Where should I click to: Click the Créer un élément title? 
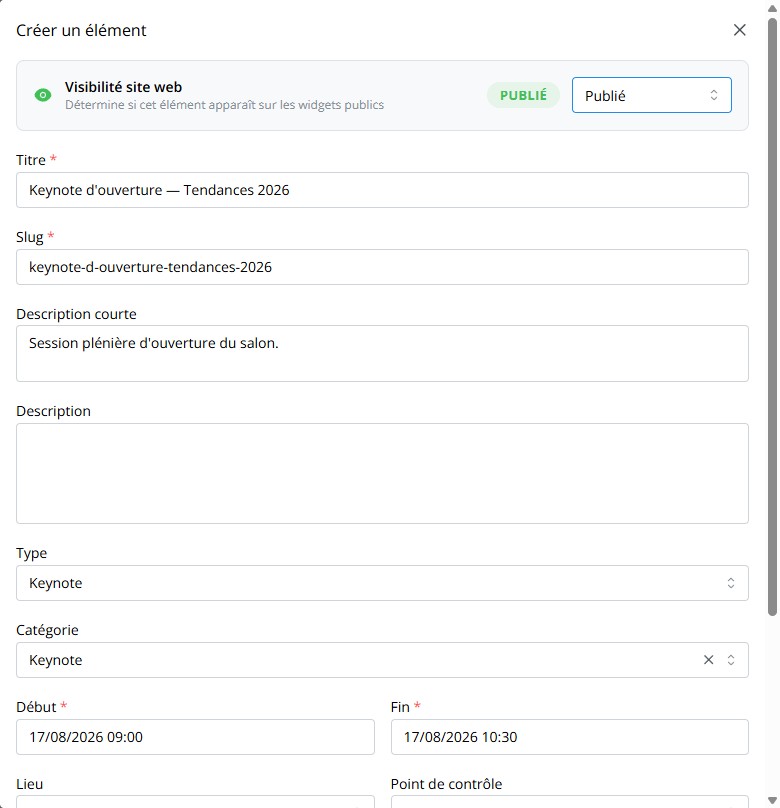coord(81,30)
